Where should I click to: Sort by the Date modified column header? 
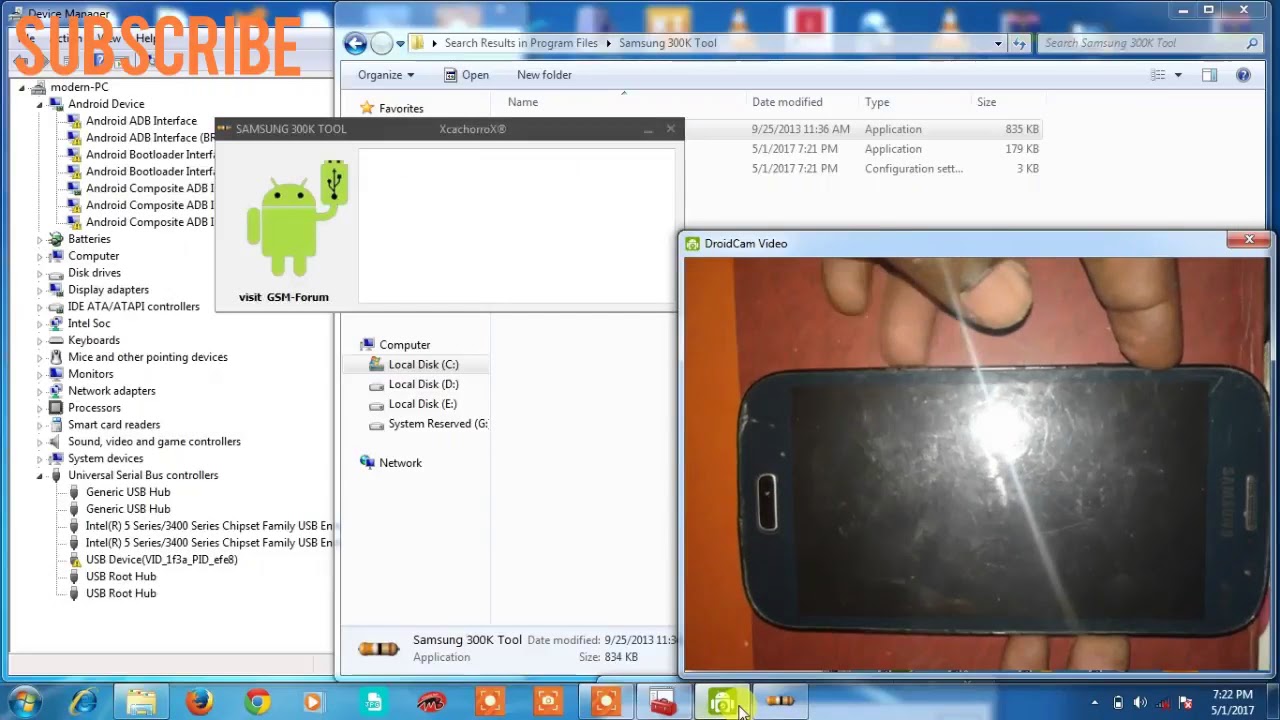[x=787, y=102]
